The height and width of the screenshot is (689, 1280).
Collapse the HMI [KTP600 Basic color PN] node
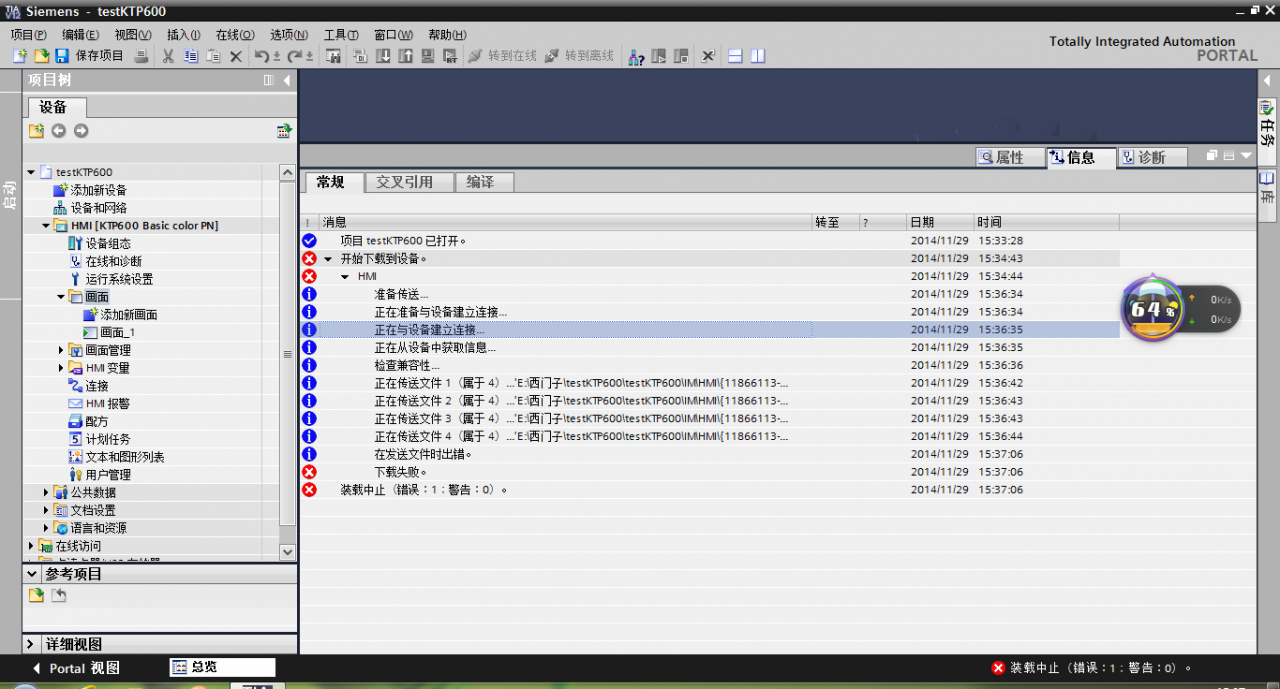pos(46,226)
